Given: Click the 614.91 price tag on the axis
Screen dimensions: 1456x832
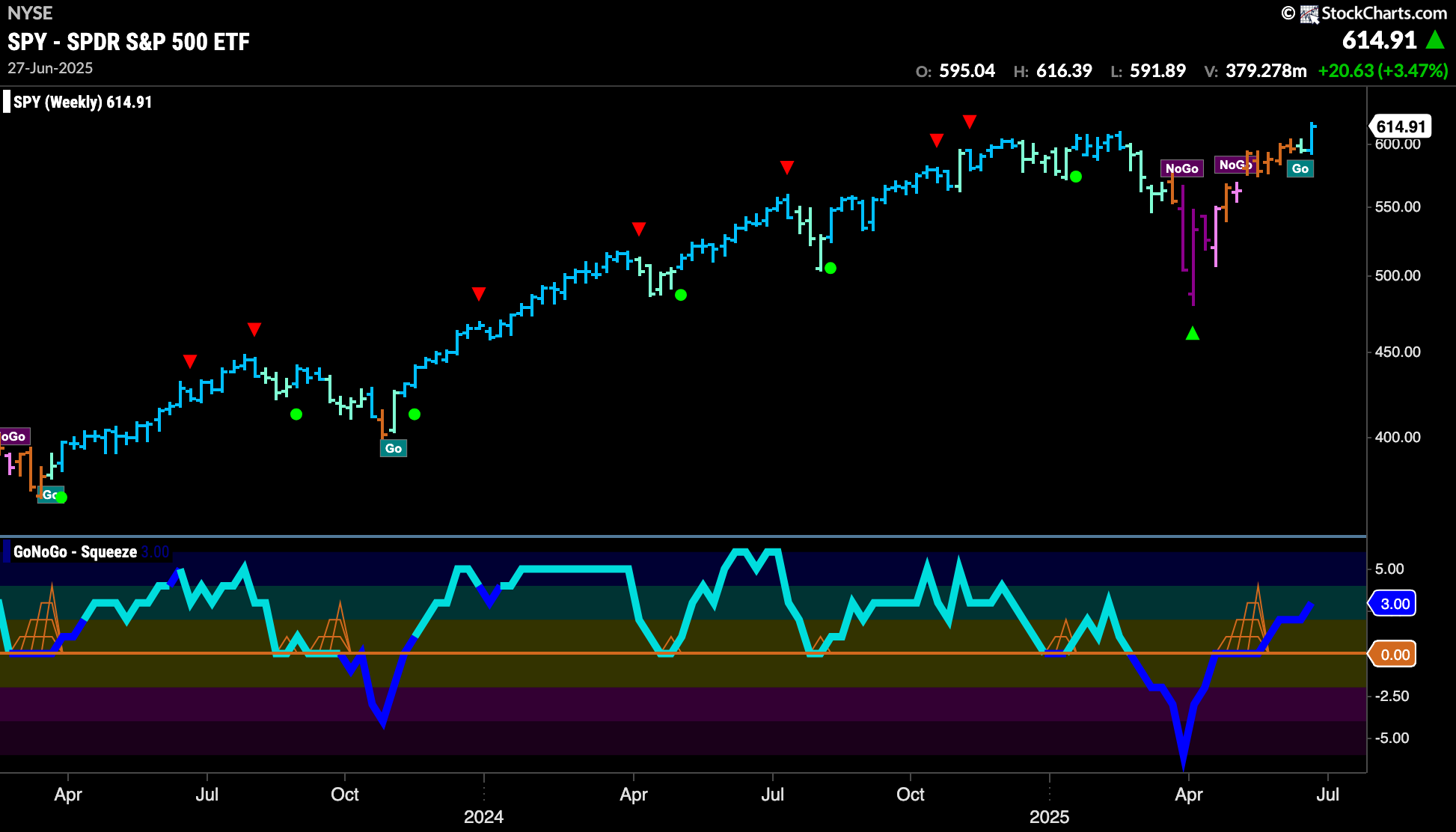Looking at the screenshot, I should 1401,126.
